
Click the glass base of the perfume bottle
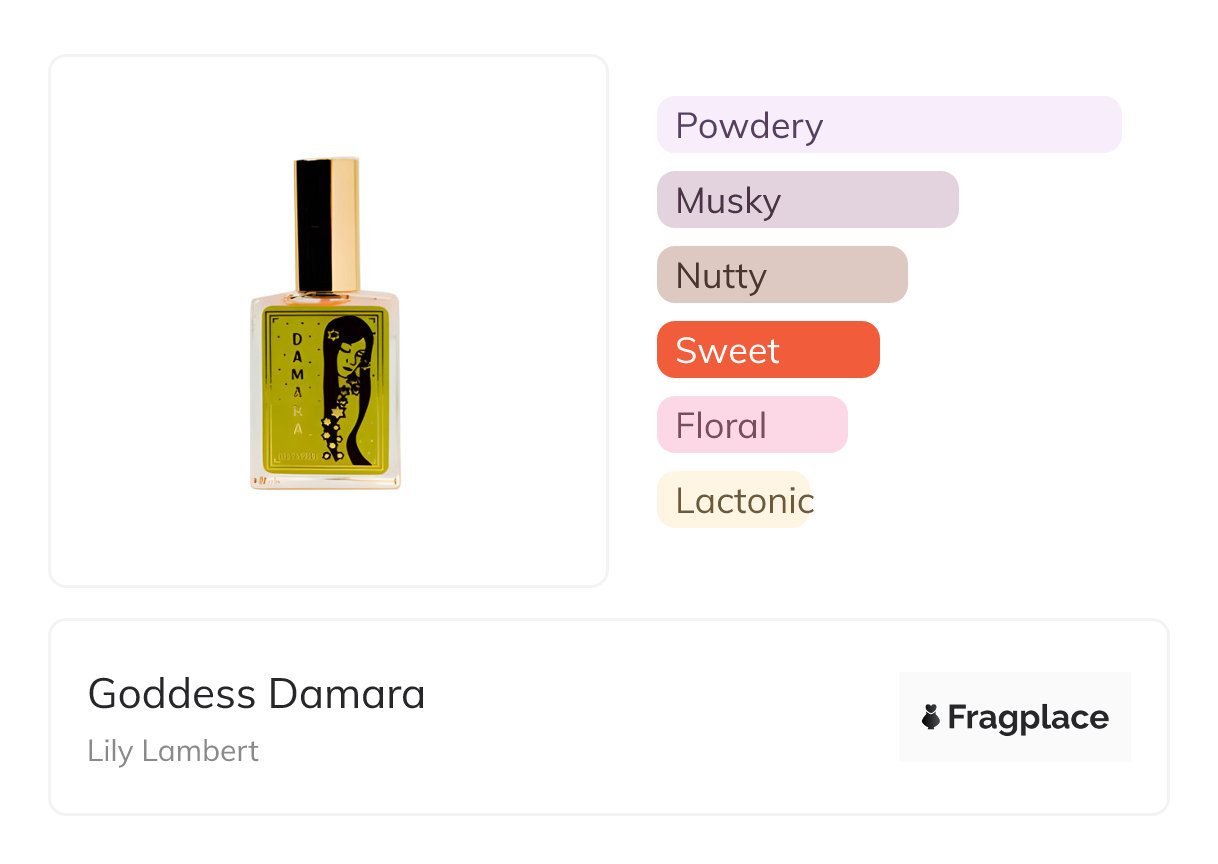[325, 481]
